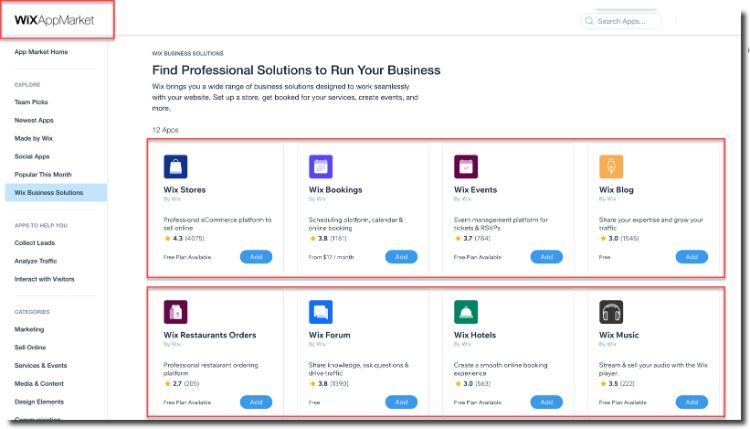750x429 pixels.
Task: Add the Wix Events app
Action: [x=546, y=257]
